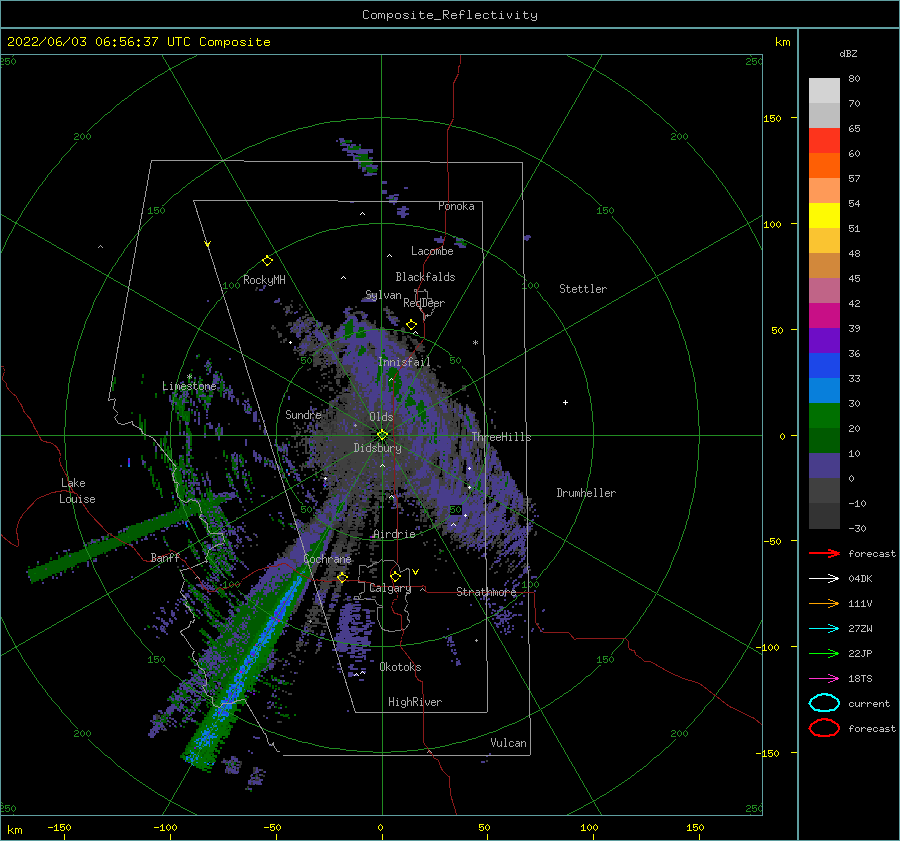This screenshot has width=900, height=841.
Task: Click the Sundre label
Action: pyautogui.click(x=303, y=414)
